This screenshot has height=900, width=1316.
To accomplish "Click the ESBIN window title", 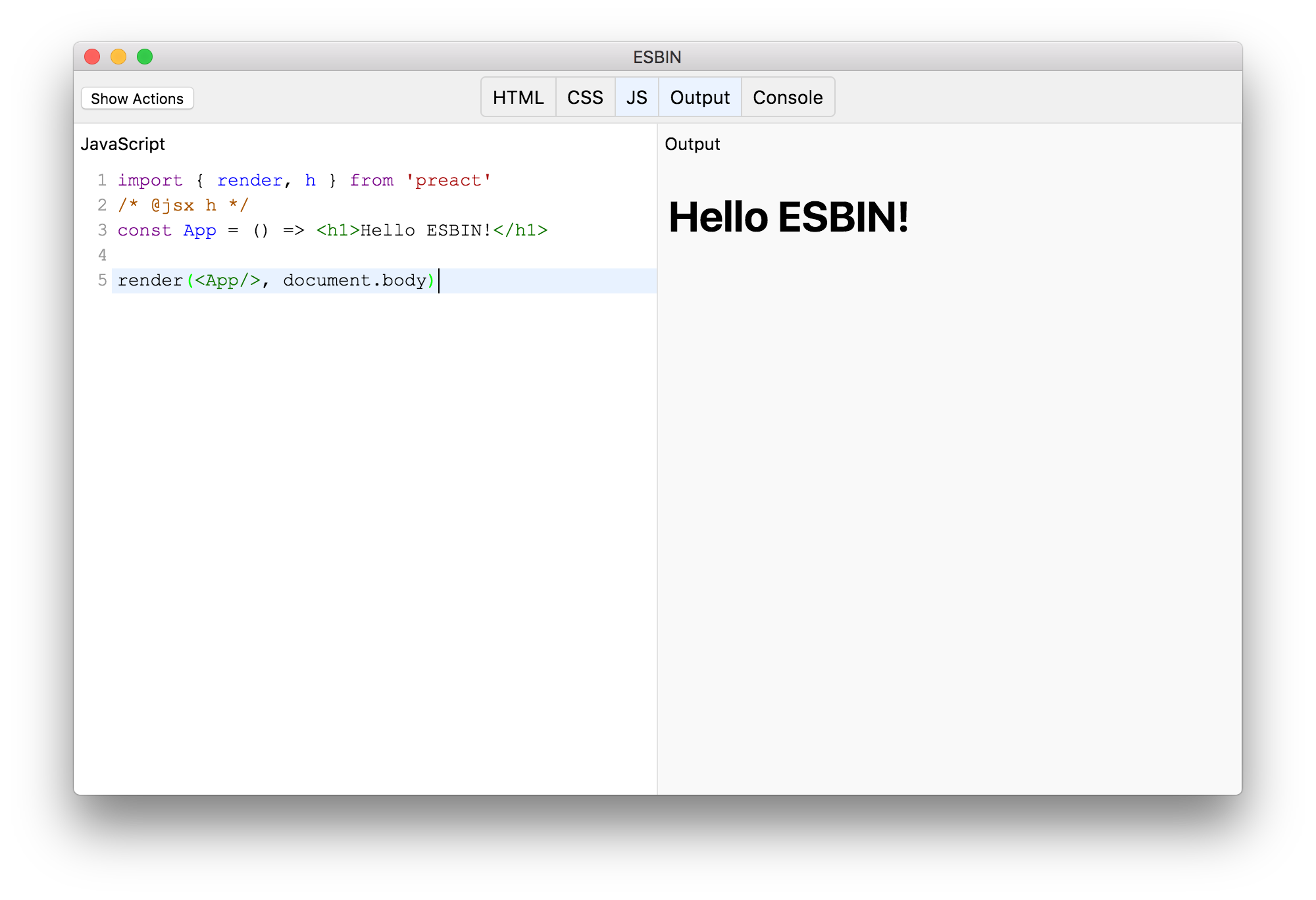I will 657,57.
